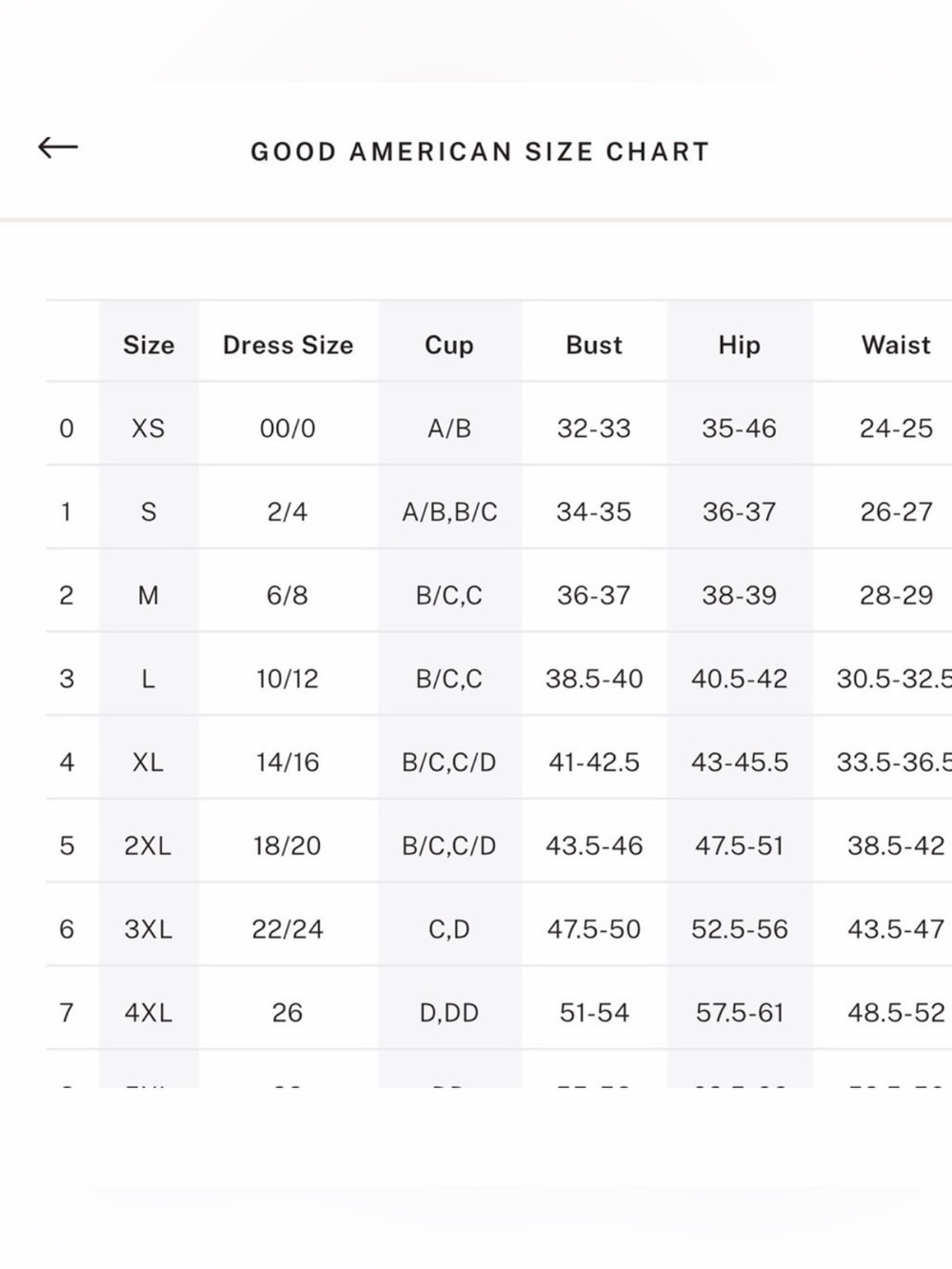Select the 4XL size cell
Viewport: 952px width, 1269px height.
(149, 1013)
